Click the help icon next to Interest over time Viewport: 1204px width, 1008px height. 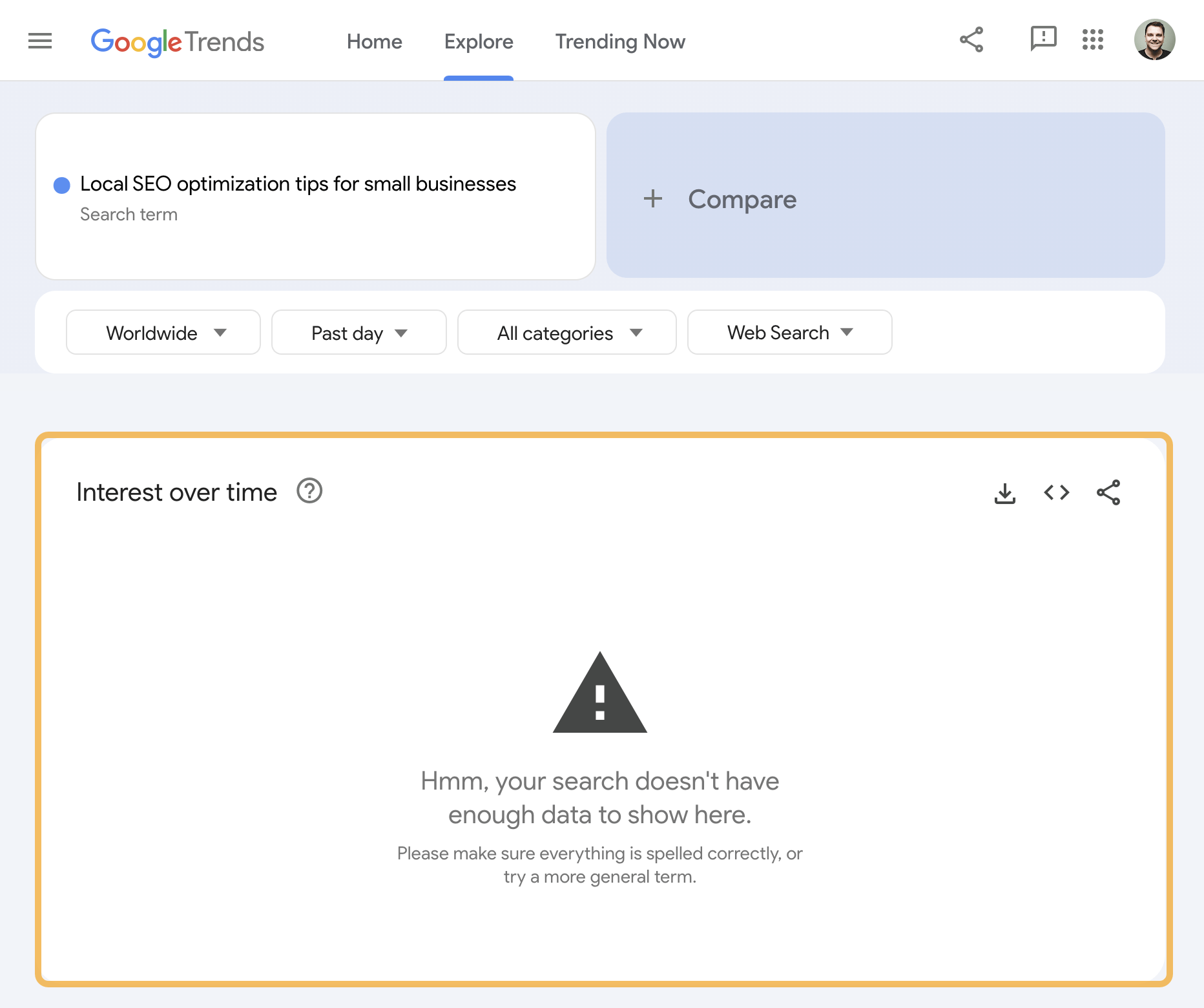(309, 491)
